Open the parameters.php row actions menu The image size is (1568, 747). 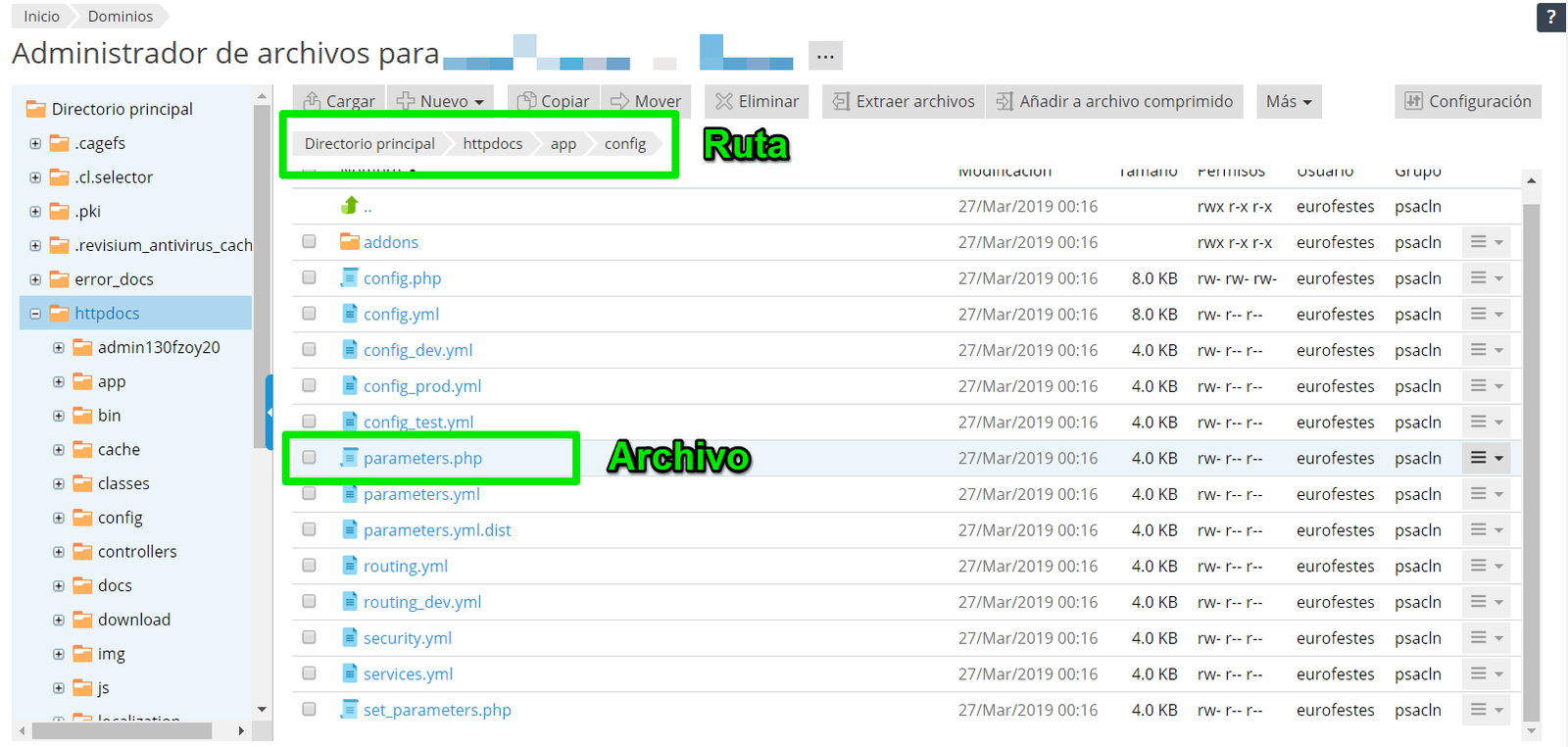[x=1486, y=458]
